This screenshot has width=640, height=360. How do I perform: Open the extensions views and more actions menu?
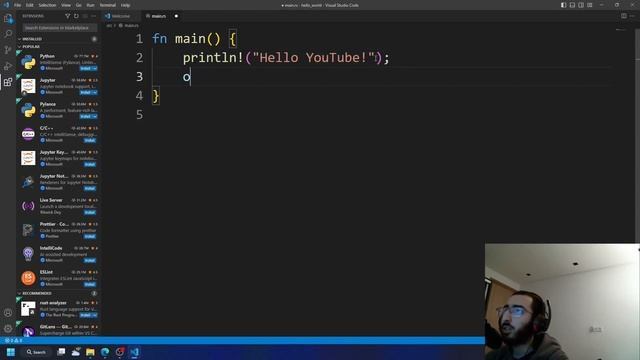pos(94,16)
